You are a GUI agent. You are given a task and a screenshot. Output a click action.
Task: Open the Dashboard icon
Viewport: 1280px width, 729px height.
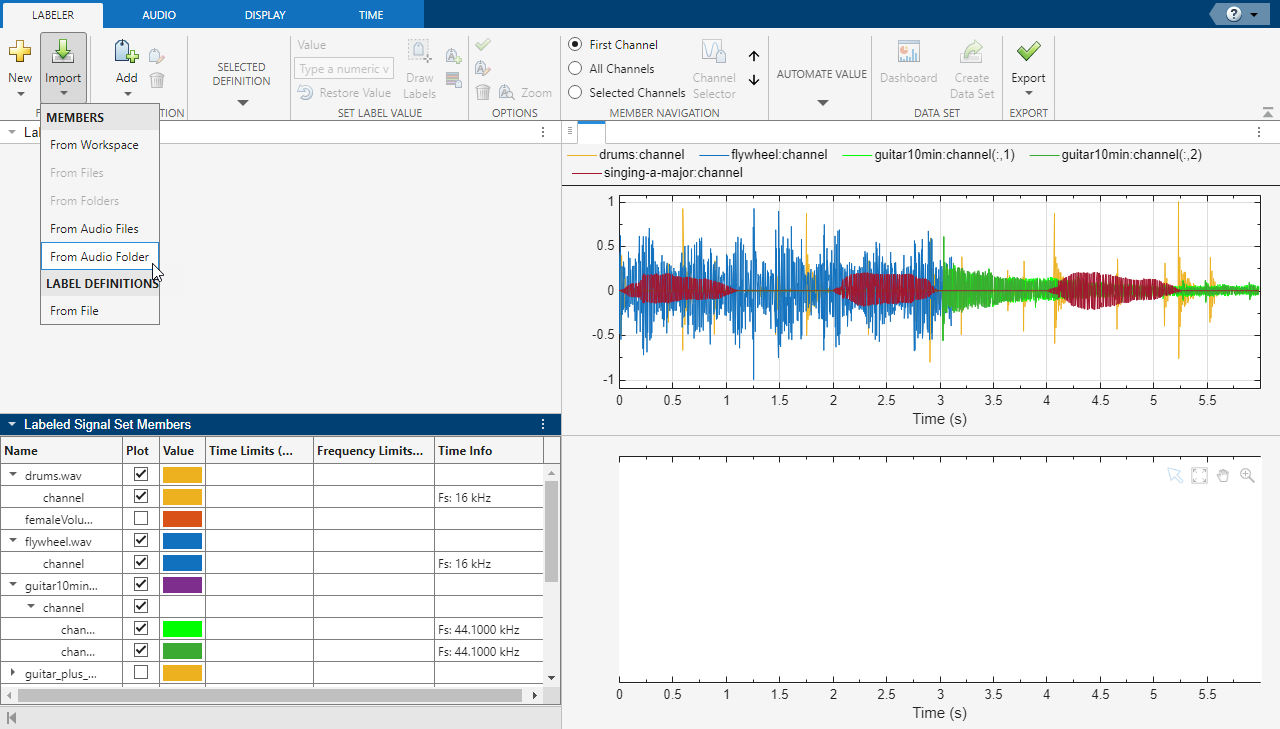click(x=908, y=52)
